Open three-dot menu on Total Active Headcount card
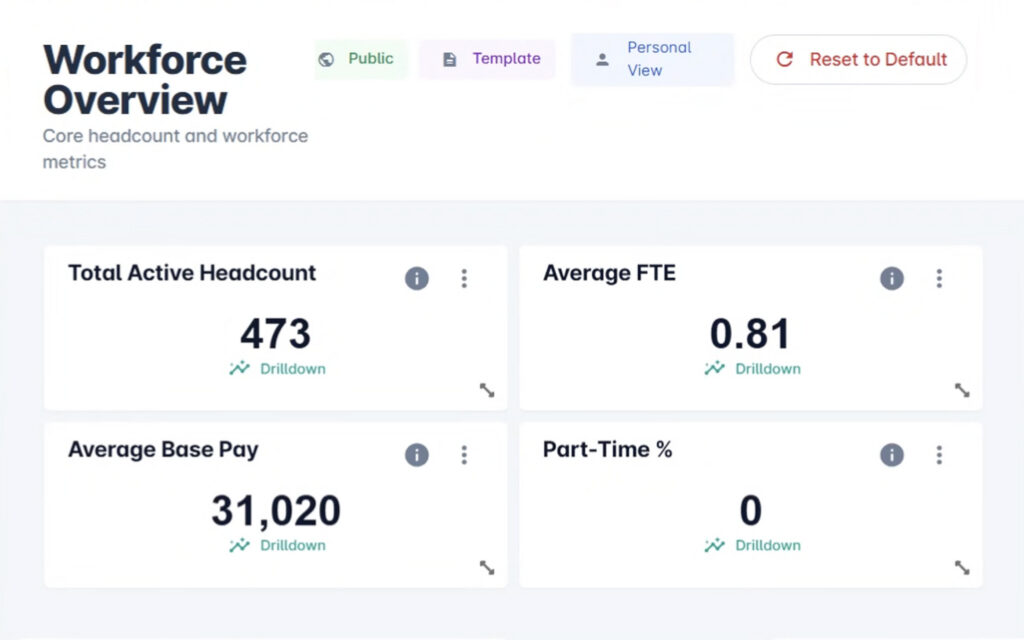1024x640 pixels. click(464, 279)
